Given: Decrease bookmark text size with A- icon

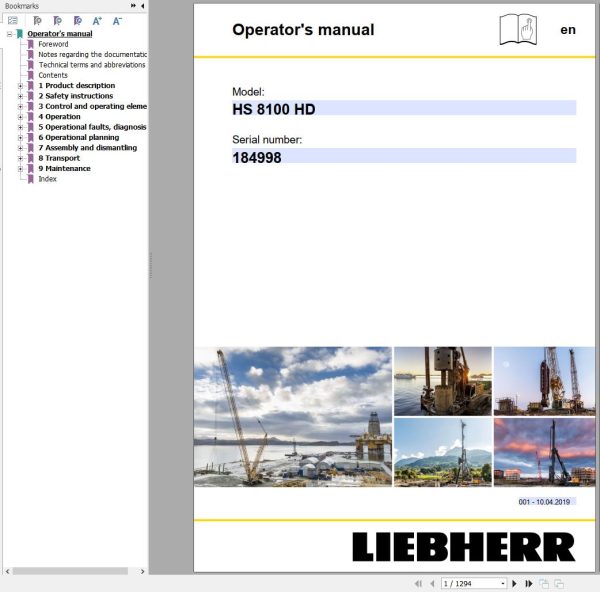Looking at the screenshot, I should [x=117, y=21].
